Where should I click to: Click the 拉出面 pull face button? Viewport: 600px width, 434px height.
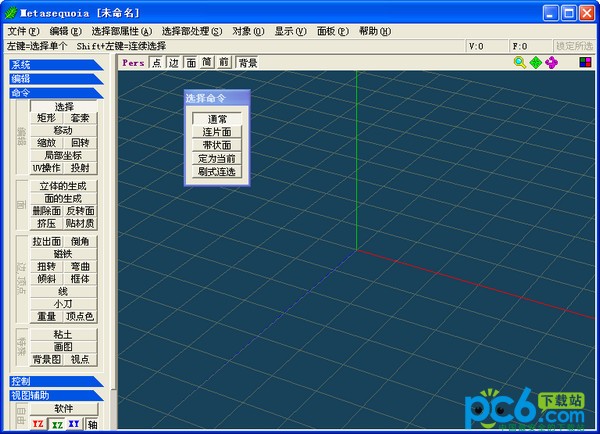click(x=46, y=241)
